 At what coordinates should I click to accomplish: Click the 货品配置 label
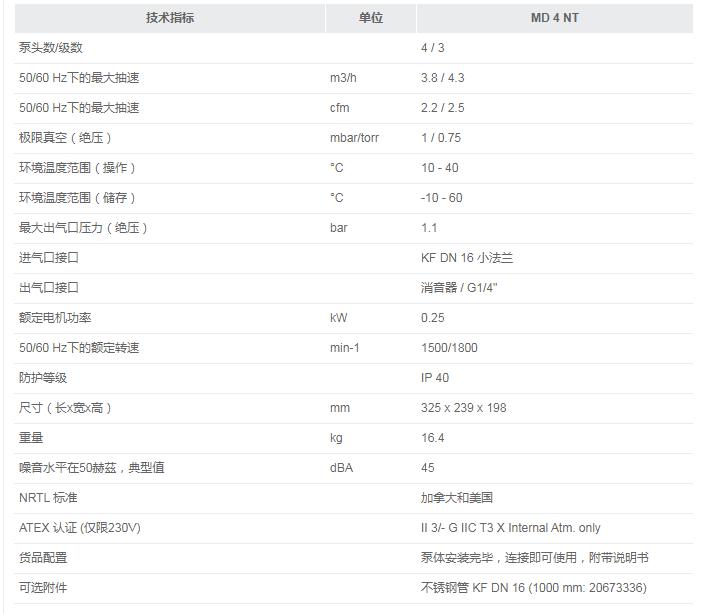coord(43,558)
